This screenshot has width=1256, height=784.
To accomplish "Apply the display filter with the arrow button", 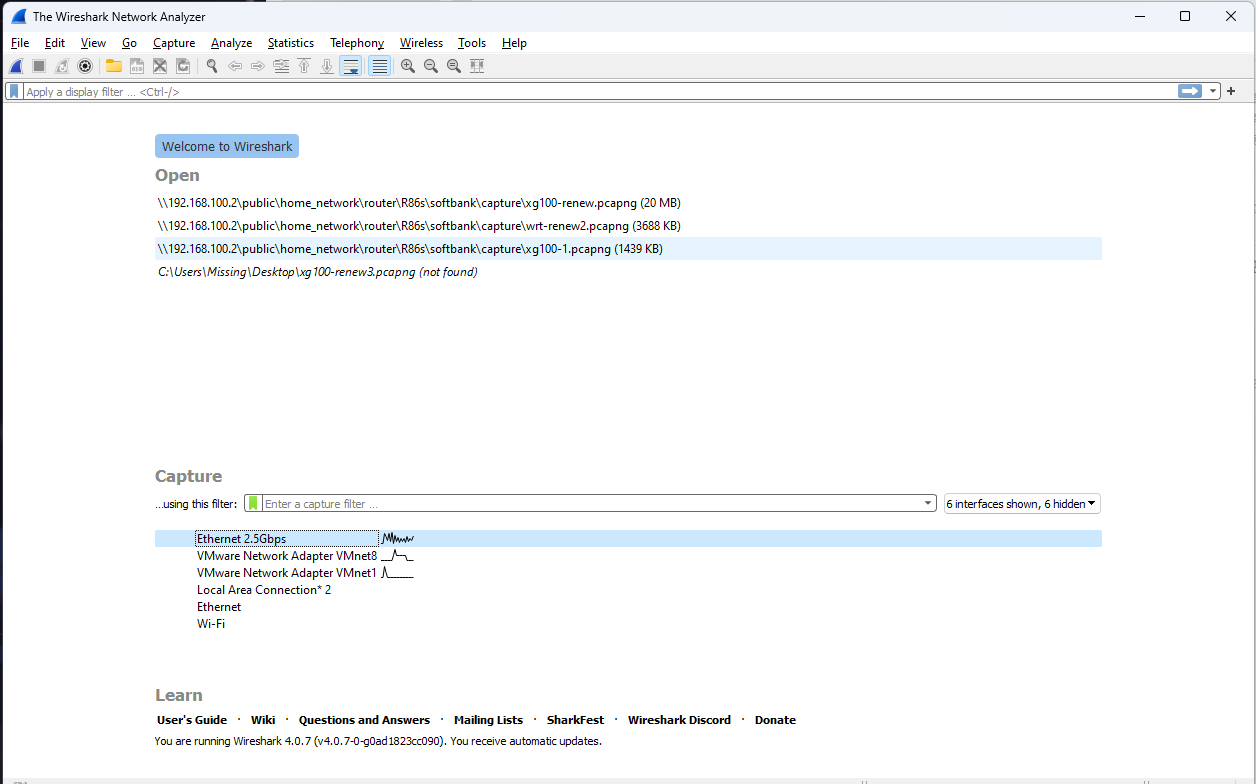I will [x=1190, y=91].
